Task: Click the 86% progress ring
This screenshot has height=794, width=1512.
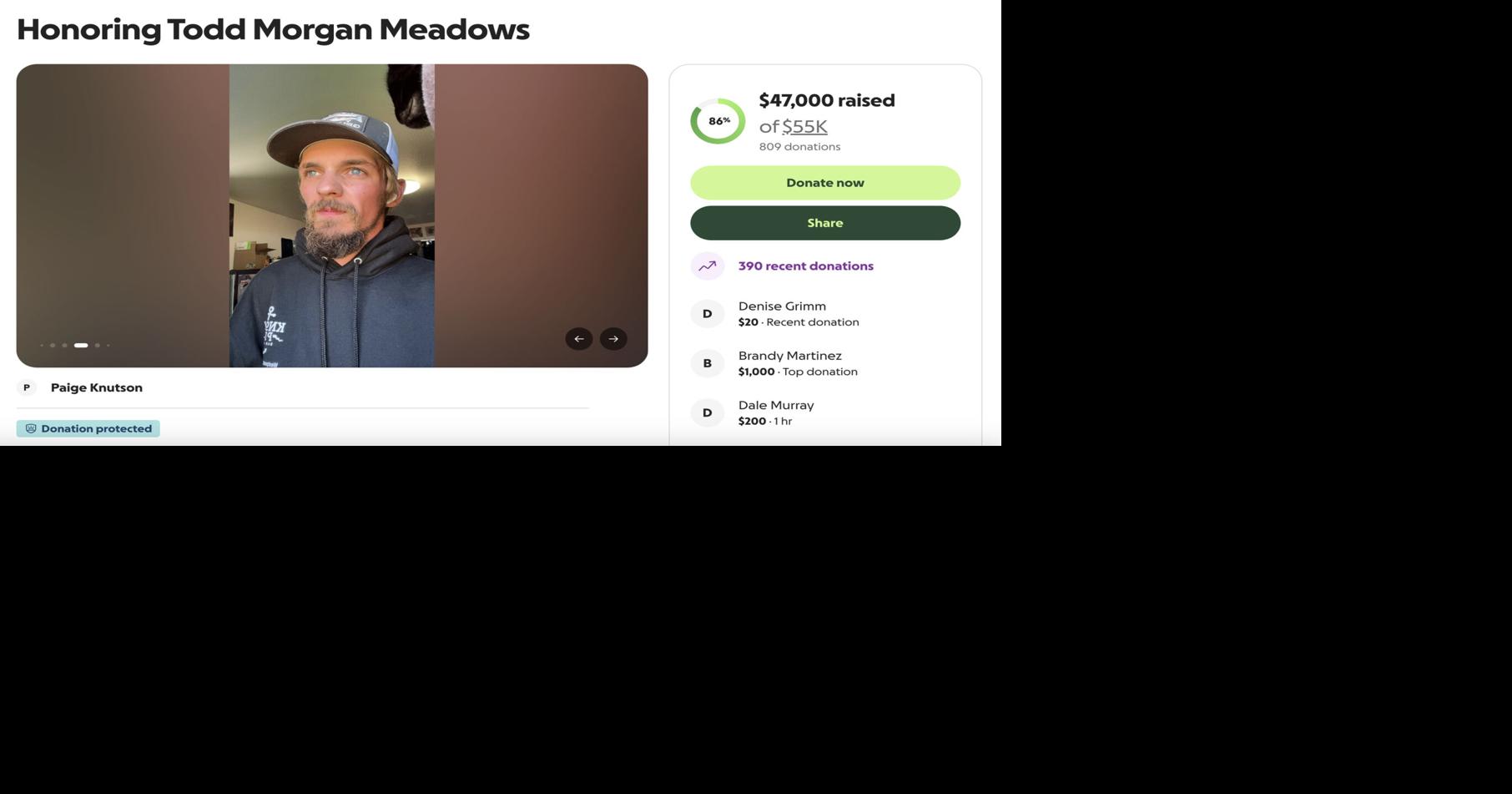Action: (718, 121)
